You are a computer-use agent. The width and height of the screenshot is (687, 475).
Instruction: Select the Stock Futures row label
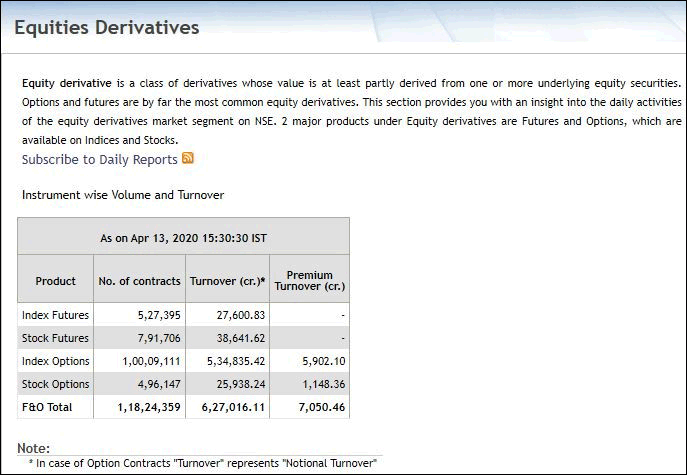coord(55,338)
